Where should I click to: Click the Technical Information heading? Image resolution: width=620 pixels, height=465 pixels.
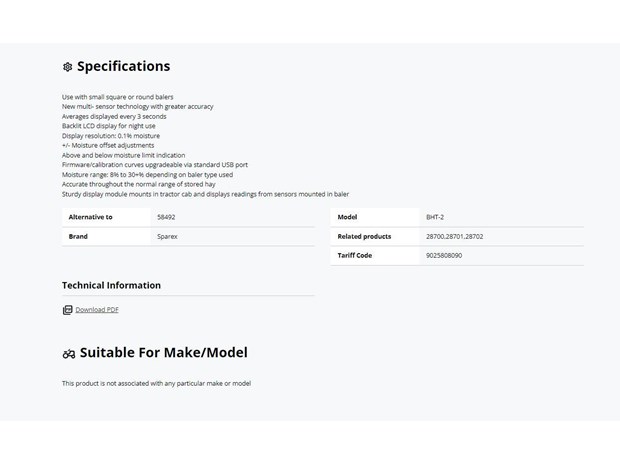112,285
